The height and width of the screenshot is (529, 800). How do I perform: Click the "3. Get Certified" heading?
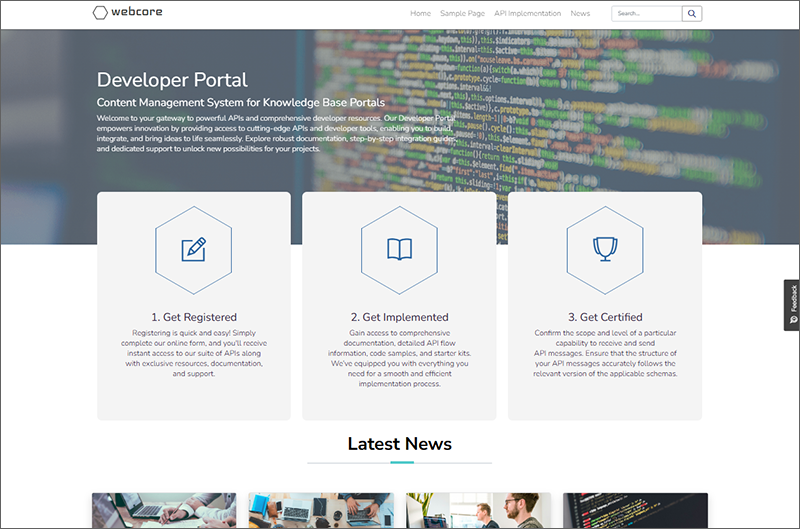[x=604, y=317]
